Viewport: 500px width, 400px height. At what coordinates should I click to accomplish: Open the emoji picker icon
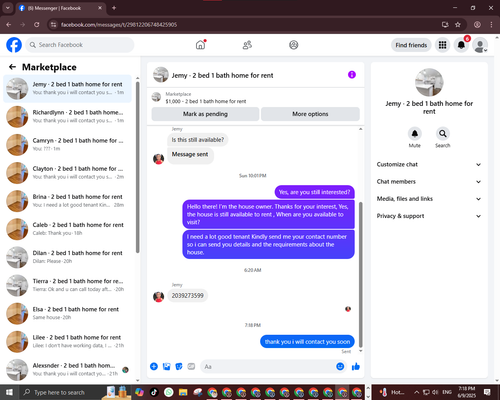[x=340, y=367]
